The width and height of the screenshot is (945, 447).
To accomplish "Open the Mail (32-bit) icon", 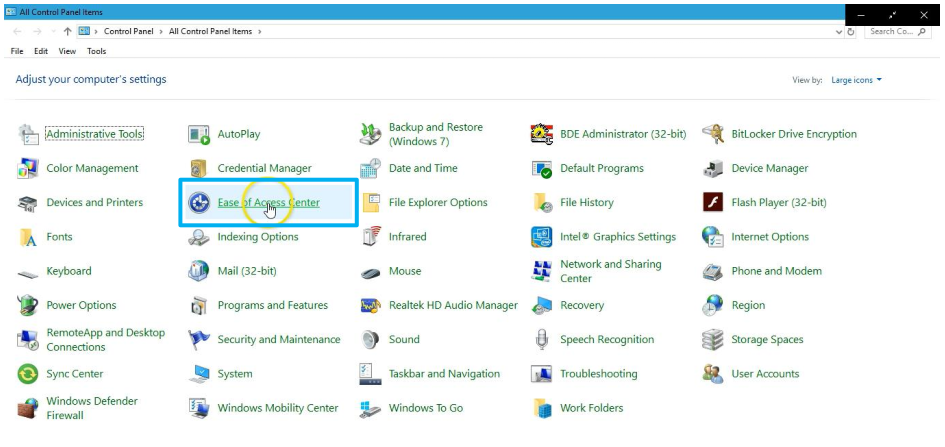I will click(199, 272).
